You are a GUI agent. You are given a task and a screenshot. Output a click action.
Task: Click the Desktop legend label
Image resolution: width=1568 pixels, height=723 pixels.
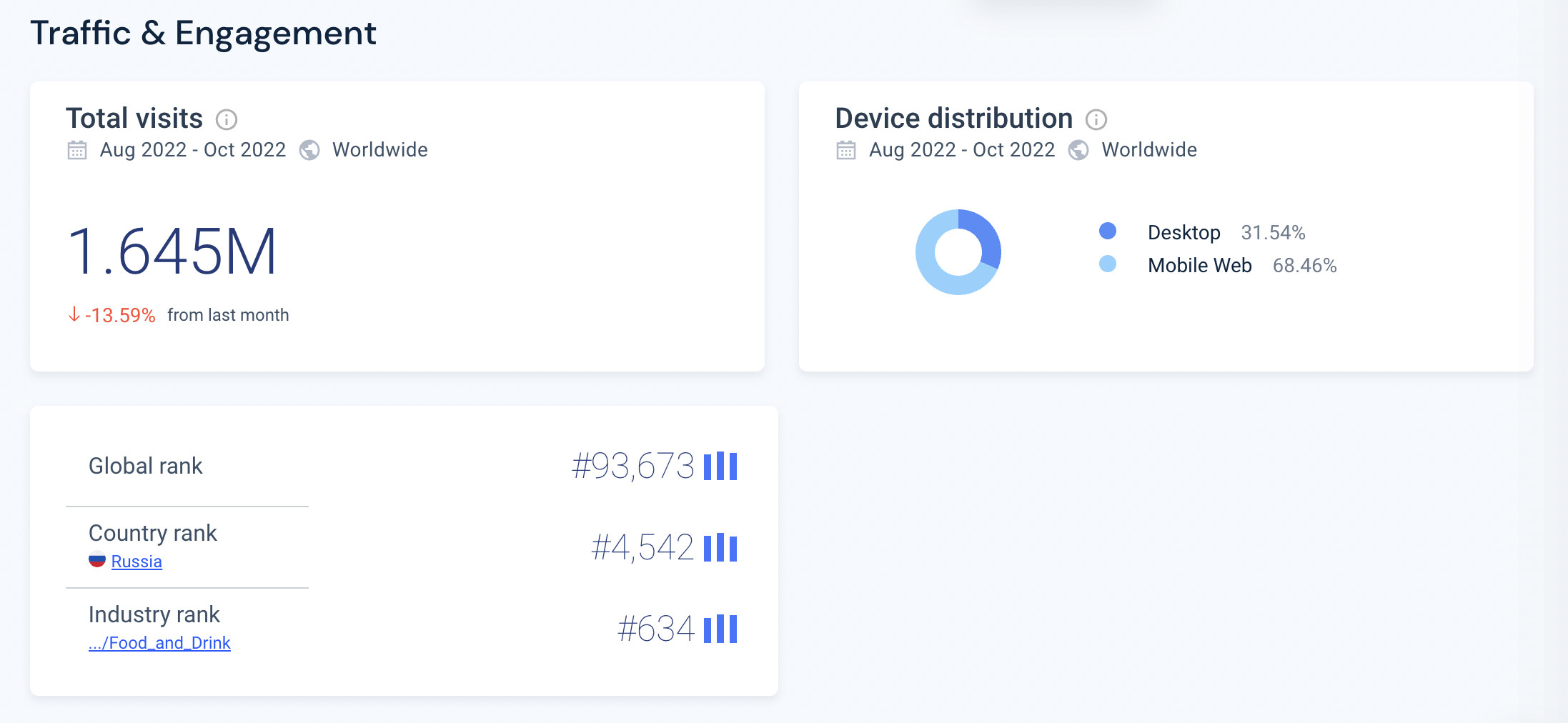pyautogui.click(x=1184, y=233)
